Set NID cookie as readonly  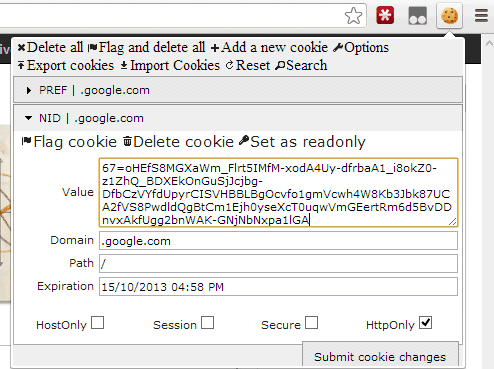coord(302,142)
